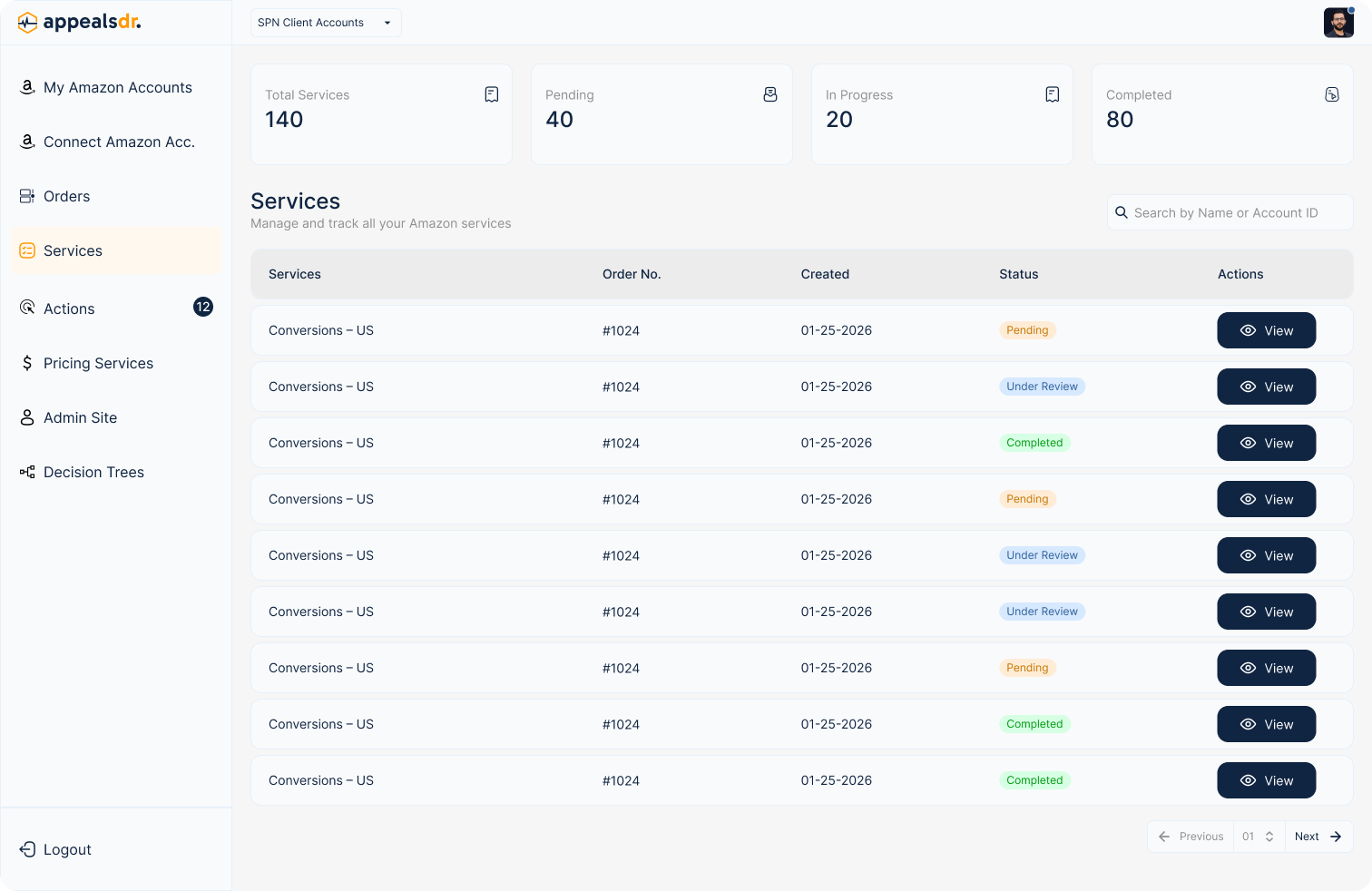Screen dimensions: 1372x891
Task: Click the search magnifier icon
Action: 1122,212
